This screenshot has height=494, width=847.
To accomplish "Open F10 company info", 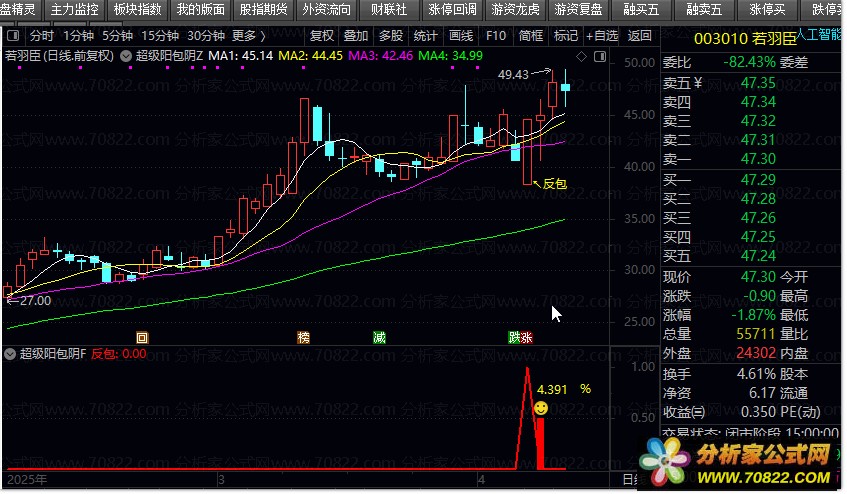I will point(496,36).
